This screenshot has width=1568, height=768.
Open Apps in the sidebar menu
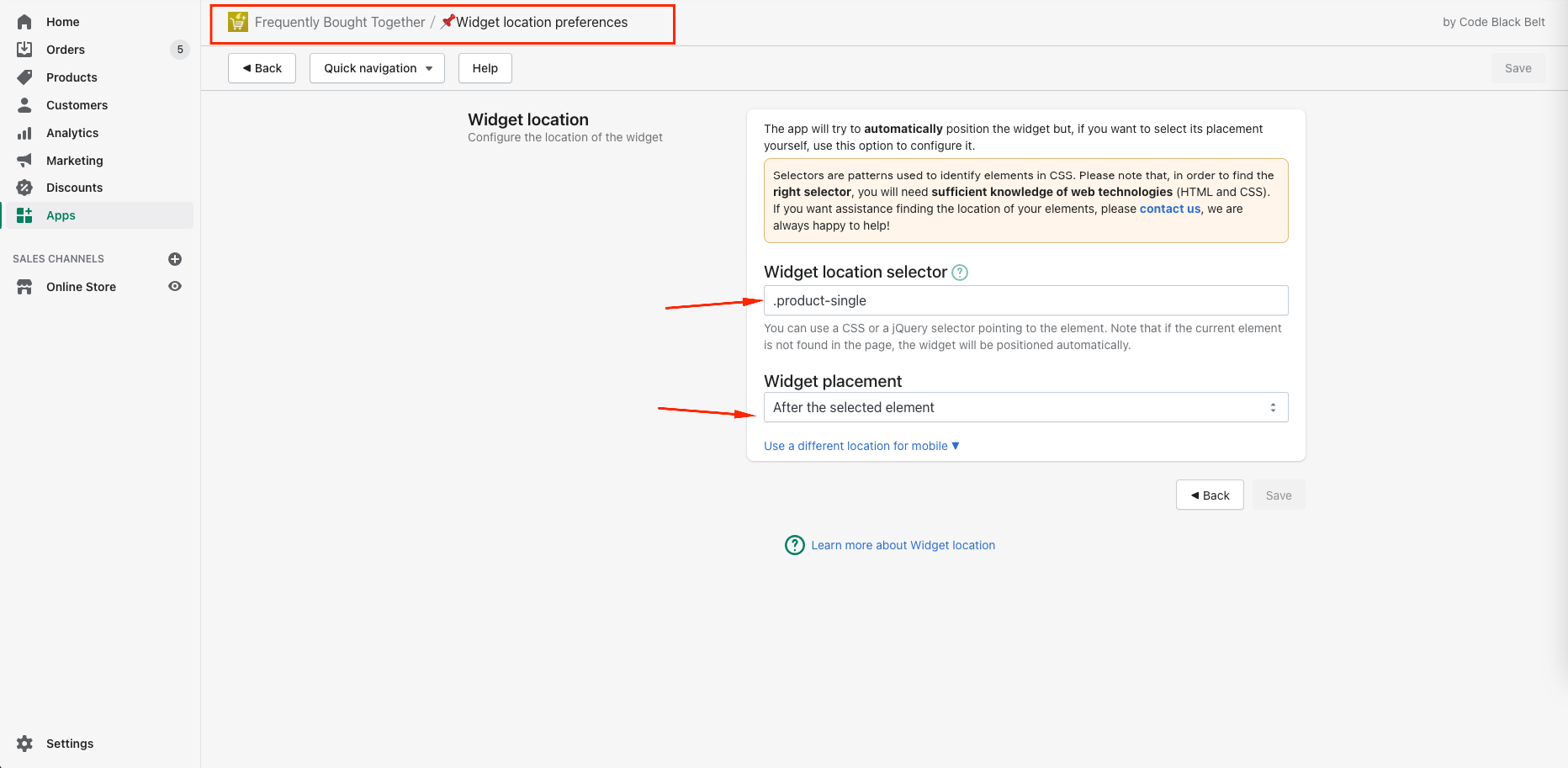61,215
